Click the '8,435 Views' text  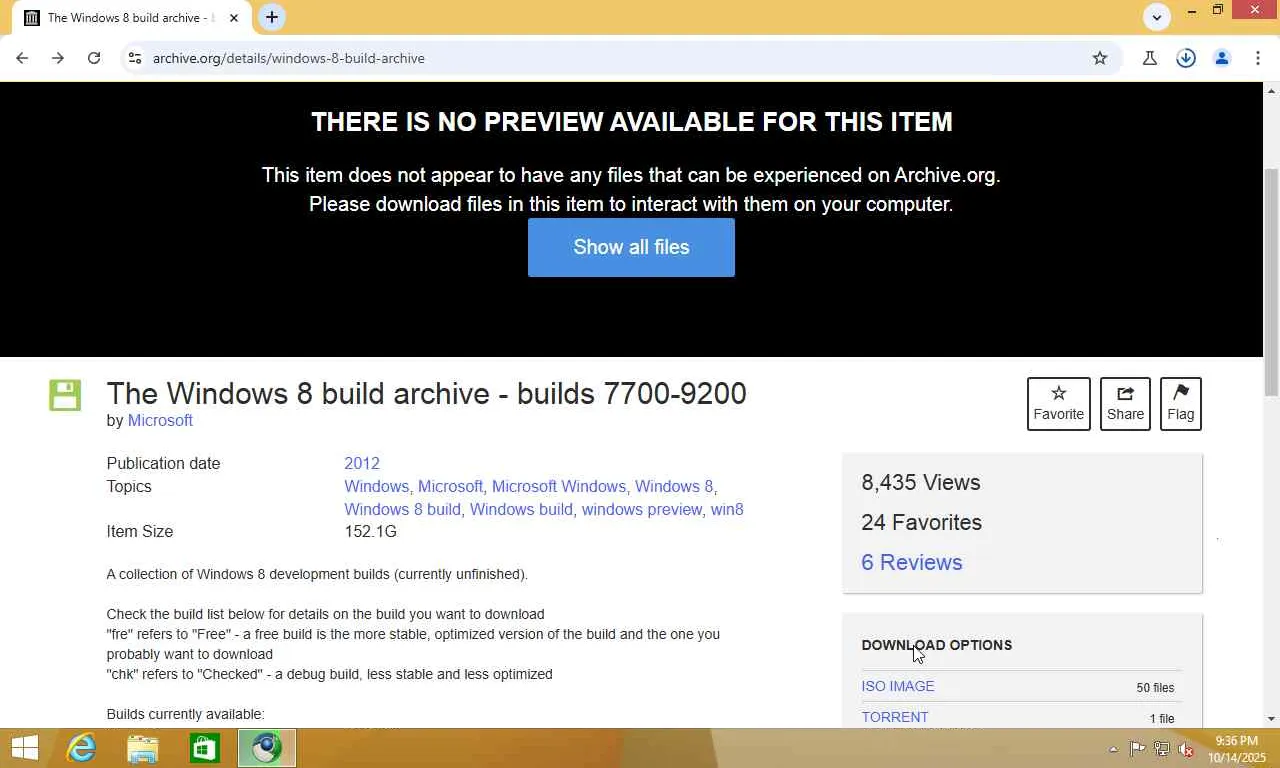pyautogui.click(x=921, y=483)
